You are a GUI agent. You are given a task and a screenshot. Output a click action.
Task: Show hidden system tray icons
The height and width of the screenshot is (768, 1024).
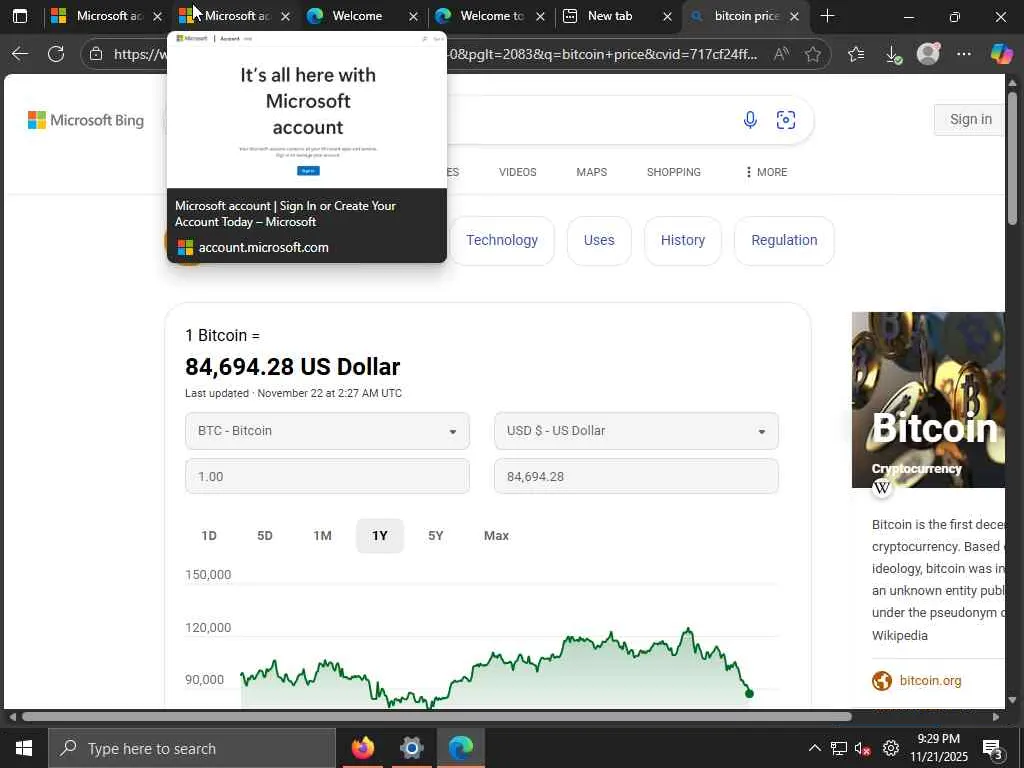click(814, 748)
